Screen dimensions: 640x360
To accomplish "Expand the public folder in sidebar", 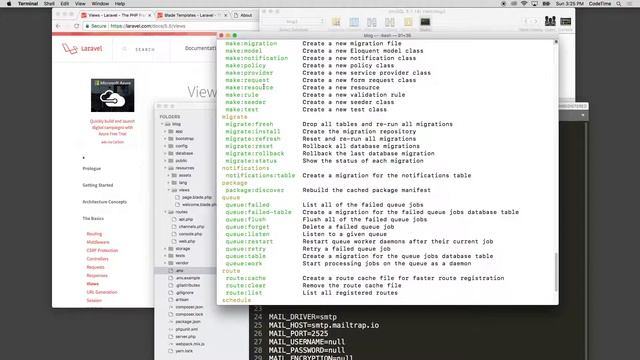I will pos(165,161).
